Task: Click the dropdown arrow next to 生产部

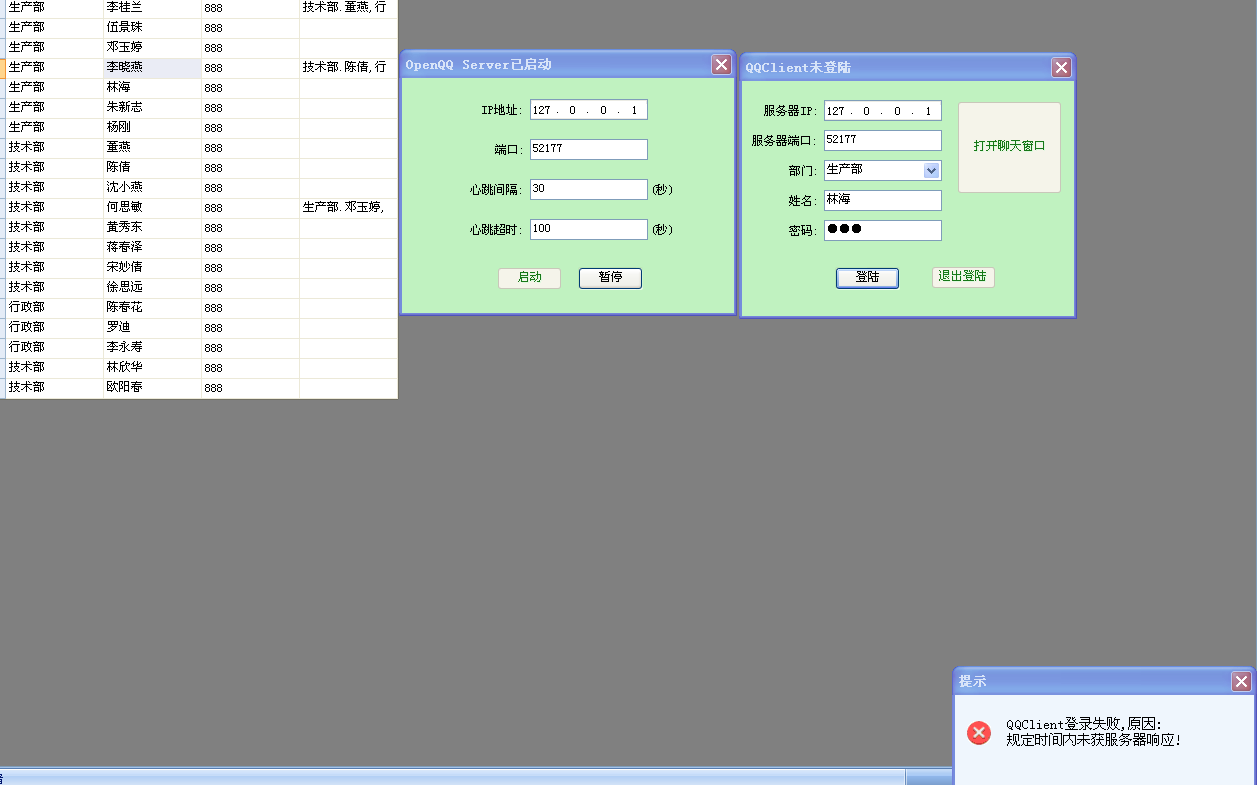Action: [932, 170]
